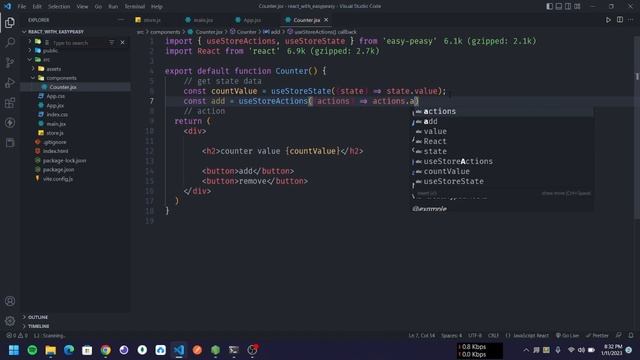Expand the public folder
The height and width of the screenshot is (360, 640).
[50, 51]
